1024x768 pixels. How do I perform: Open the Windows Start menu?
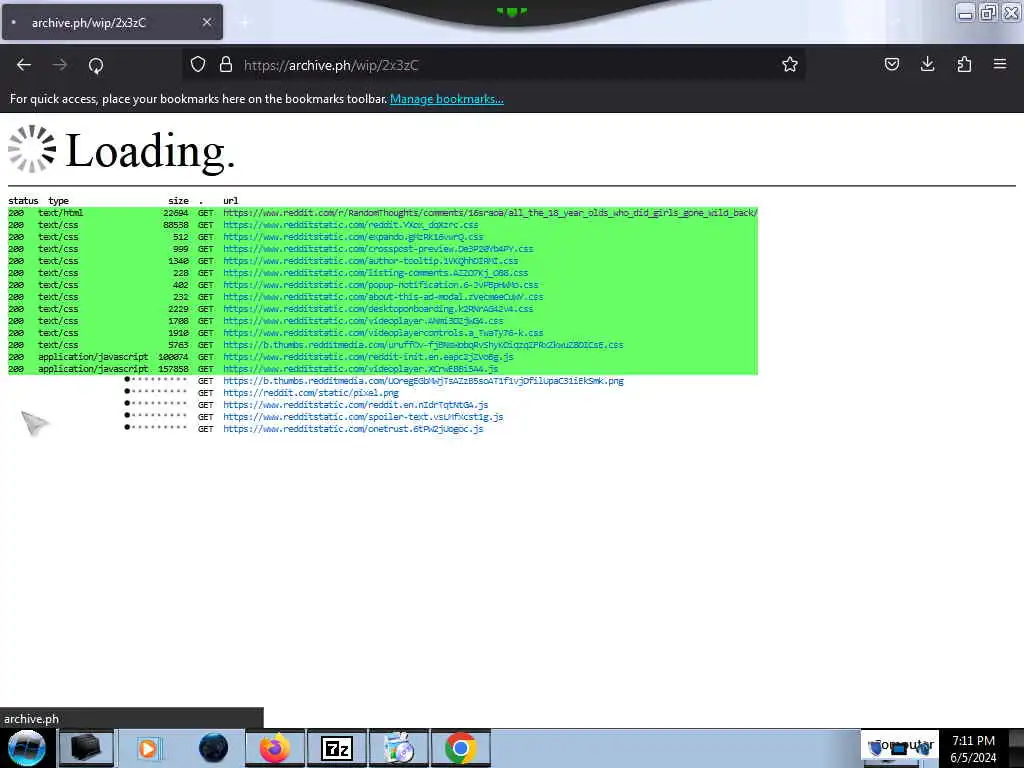tap(27, 748)
